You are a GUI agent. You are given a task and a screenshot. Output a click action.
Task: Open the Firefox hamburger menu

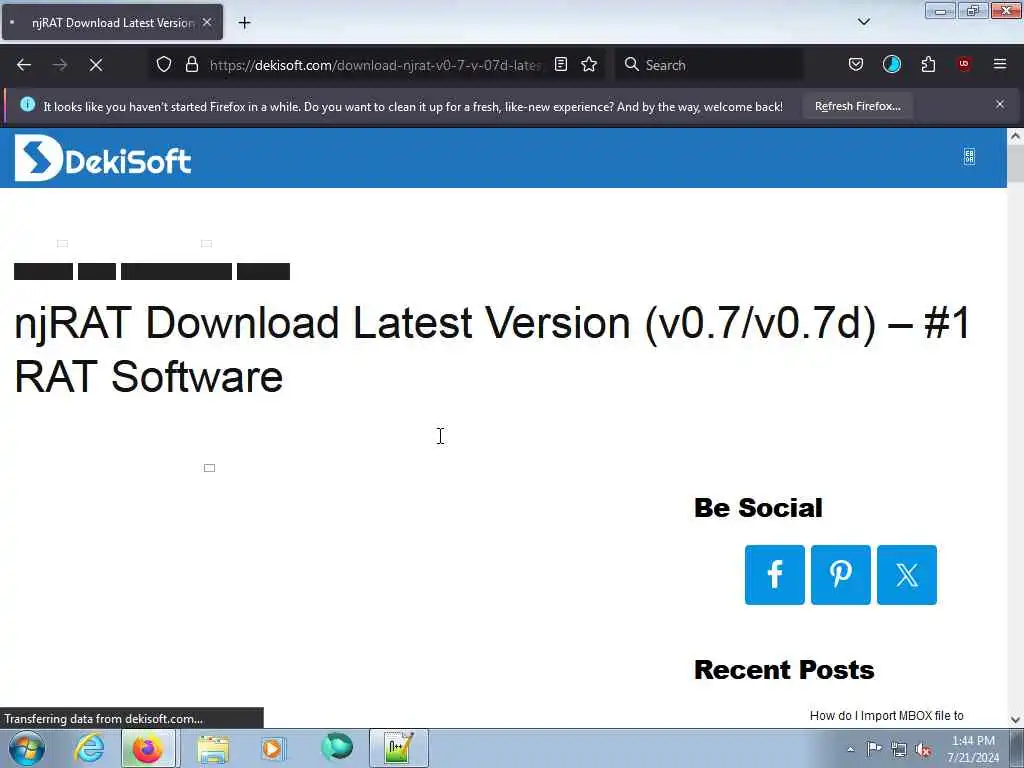coord(1000,64)
